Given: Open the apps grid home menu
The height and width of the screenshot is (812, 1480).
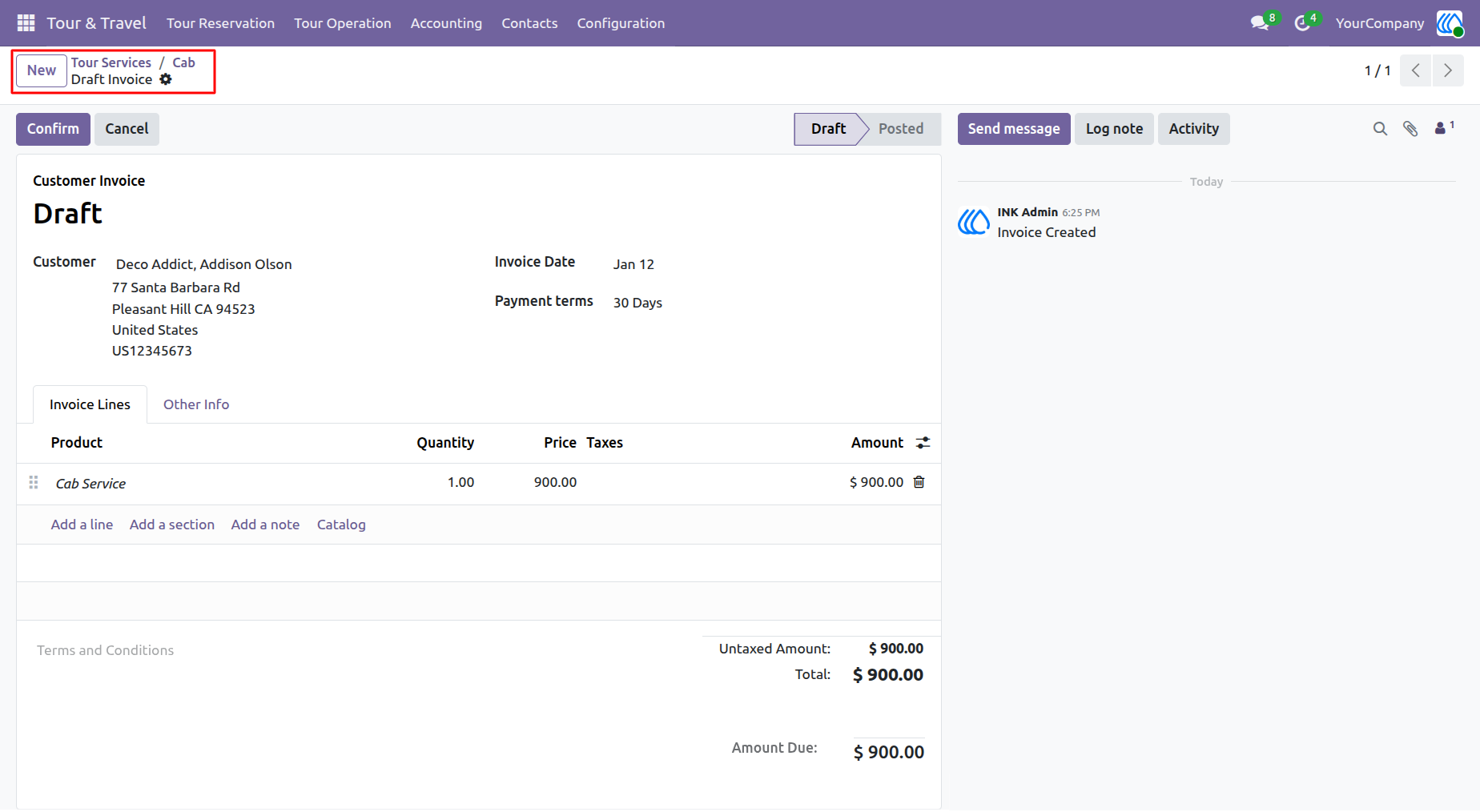Looking at the screenshot, I should 26,23.
